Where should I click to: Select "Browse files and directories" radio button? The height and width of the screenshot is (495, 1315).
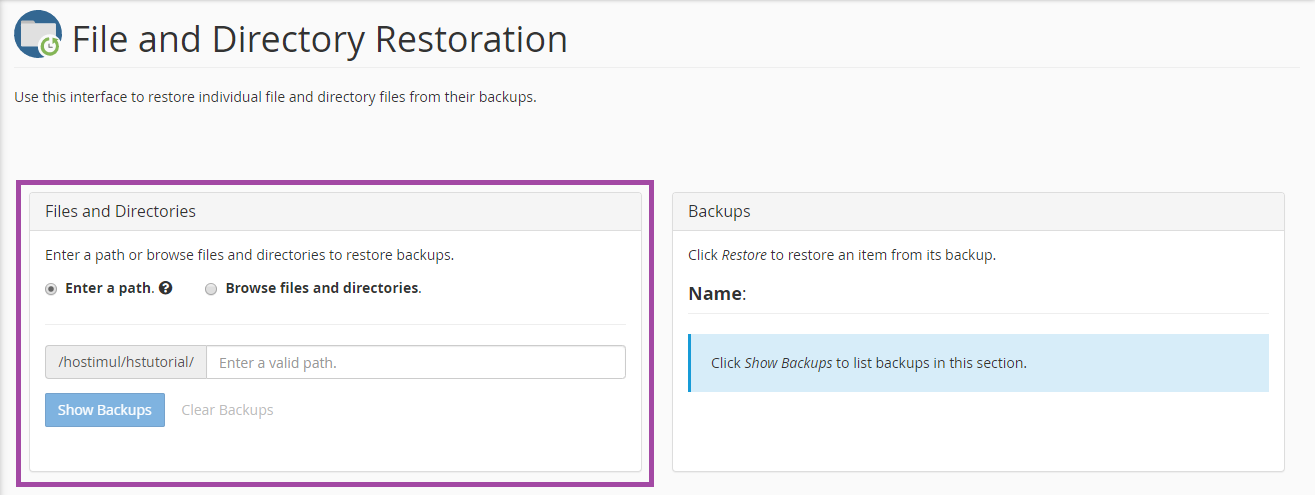tap(211, 289)
